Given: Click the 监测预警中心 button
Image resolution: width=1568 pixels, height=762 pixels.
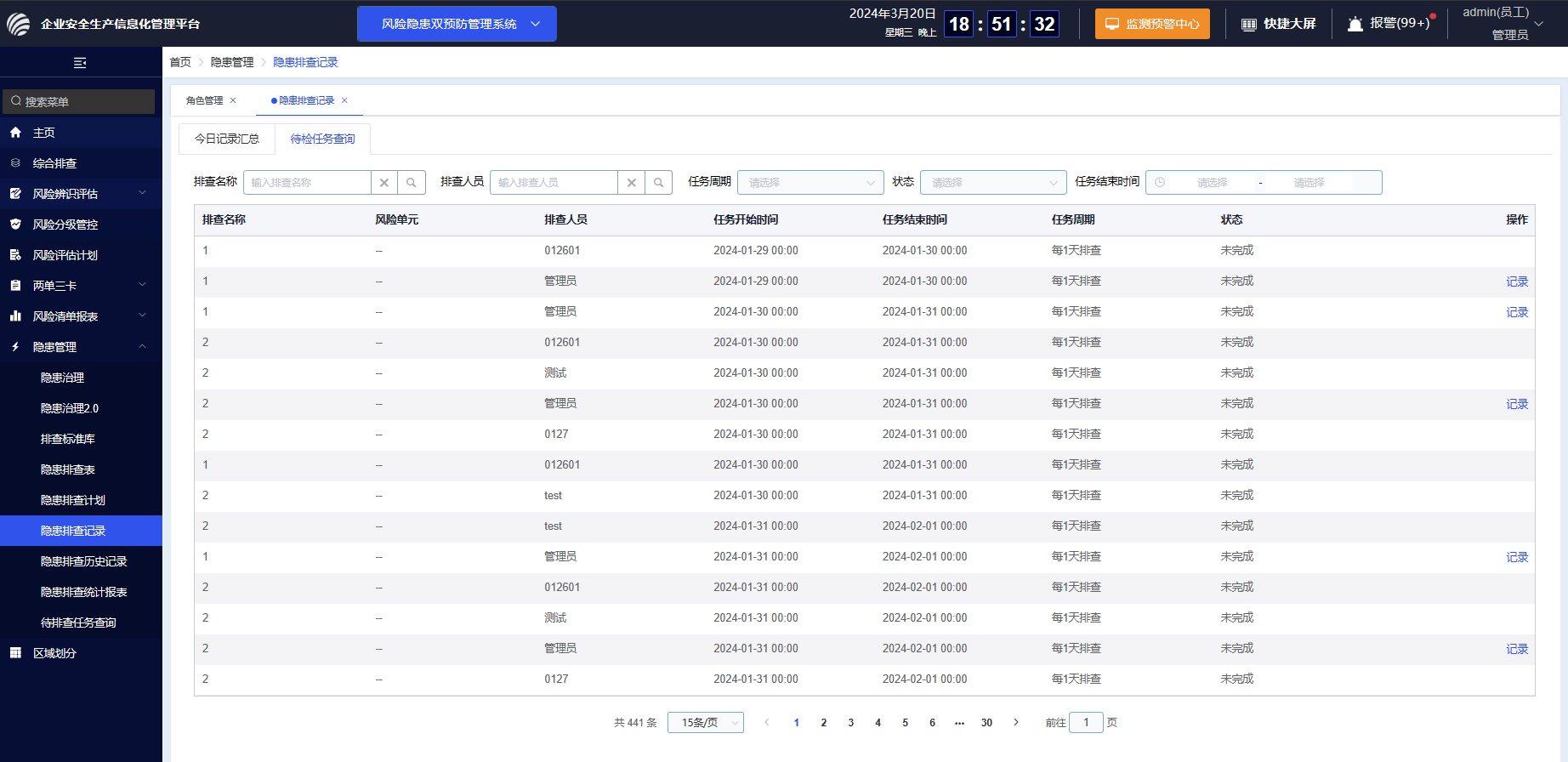Looking at the screenshot, I should [1152, 24].
